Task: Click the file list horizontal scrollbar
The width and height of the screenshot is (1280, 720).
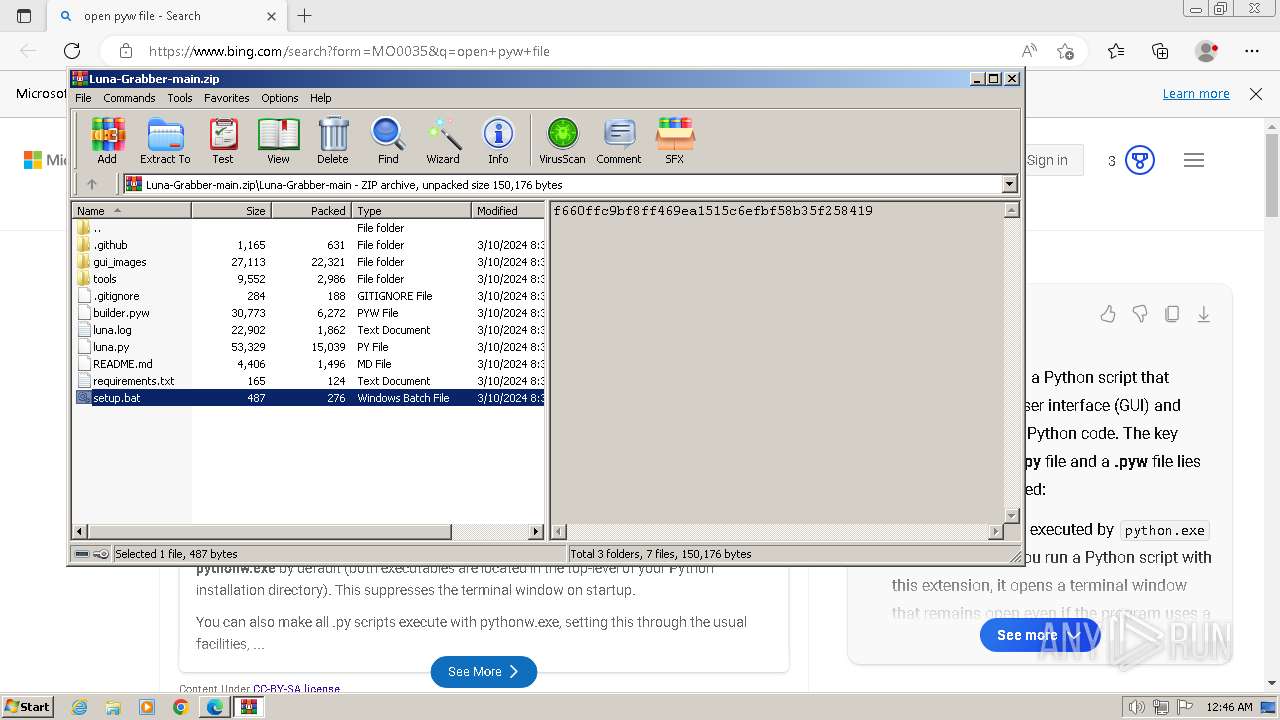Action: pos(308,532)
